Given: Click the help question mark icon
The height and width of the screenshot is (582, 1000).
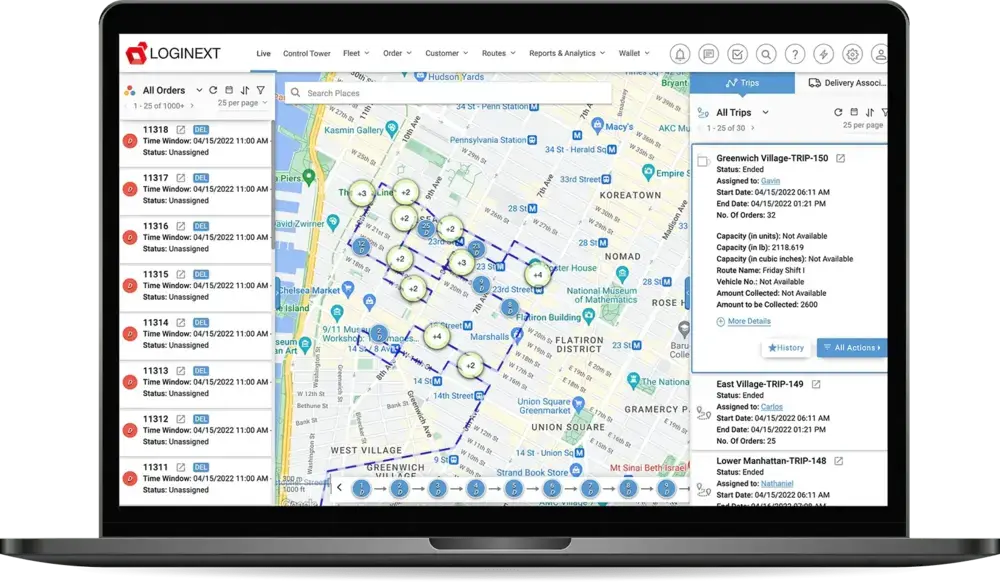Looking at the screenshot, I should [x=794, y=54].
